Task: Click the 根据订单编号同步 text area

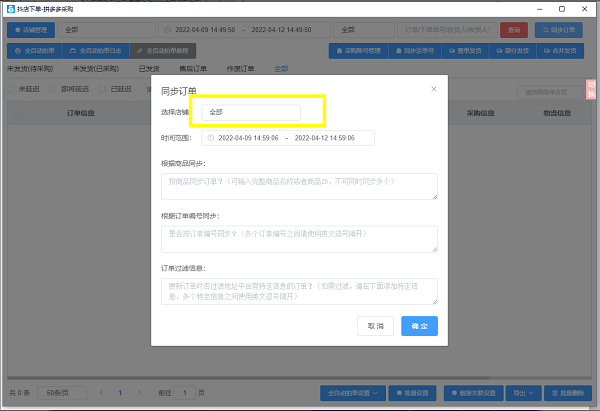Action: (x=299, y=239)
